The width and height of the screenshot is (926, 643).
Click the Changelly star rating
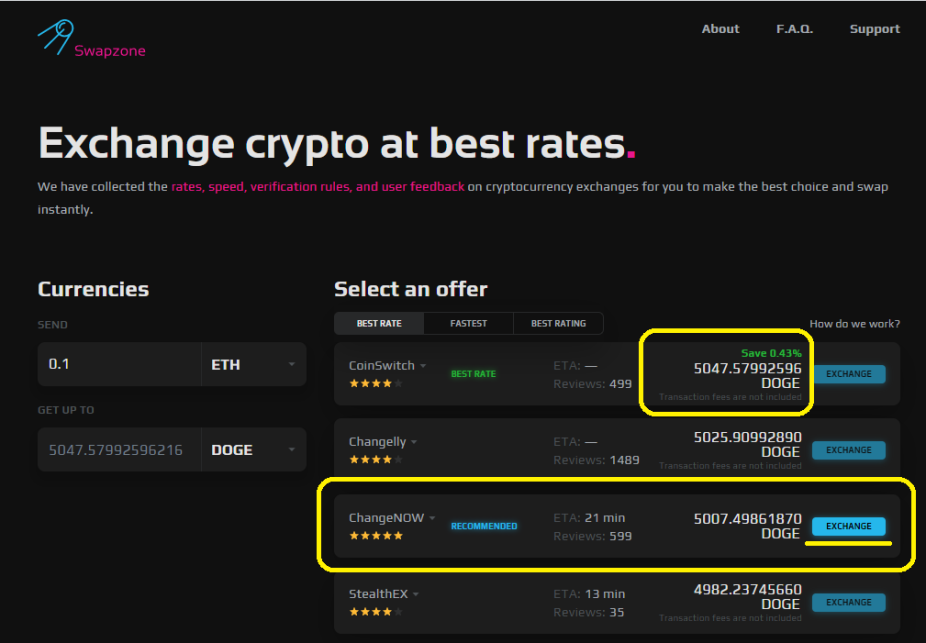coord(376,459)
